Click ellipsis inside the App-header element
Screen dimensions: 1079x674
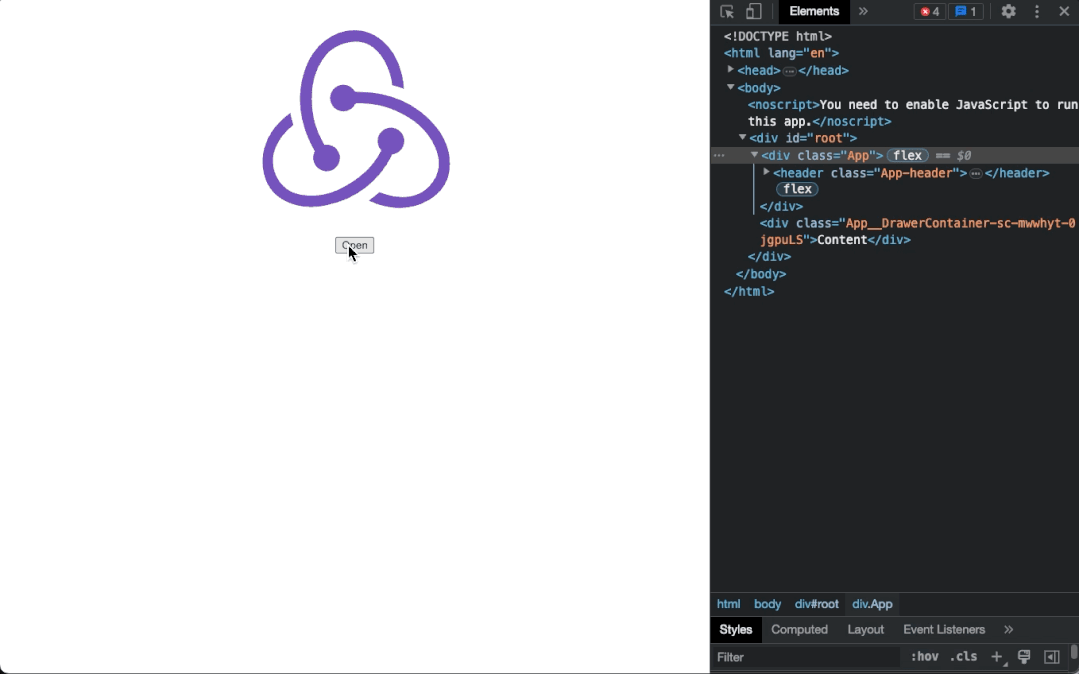976,173
